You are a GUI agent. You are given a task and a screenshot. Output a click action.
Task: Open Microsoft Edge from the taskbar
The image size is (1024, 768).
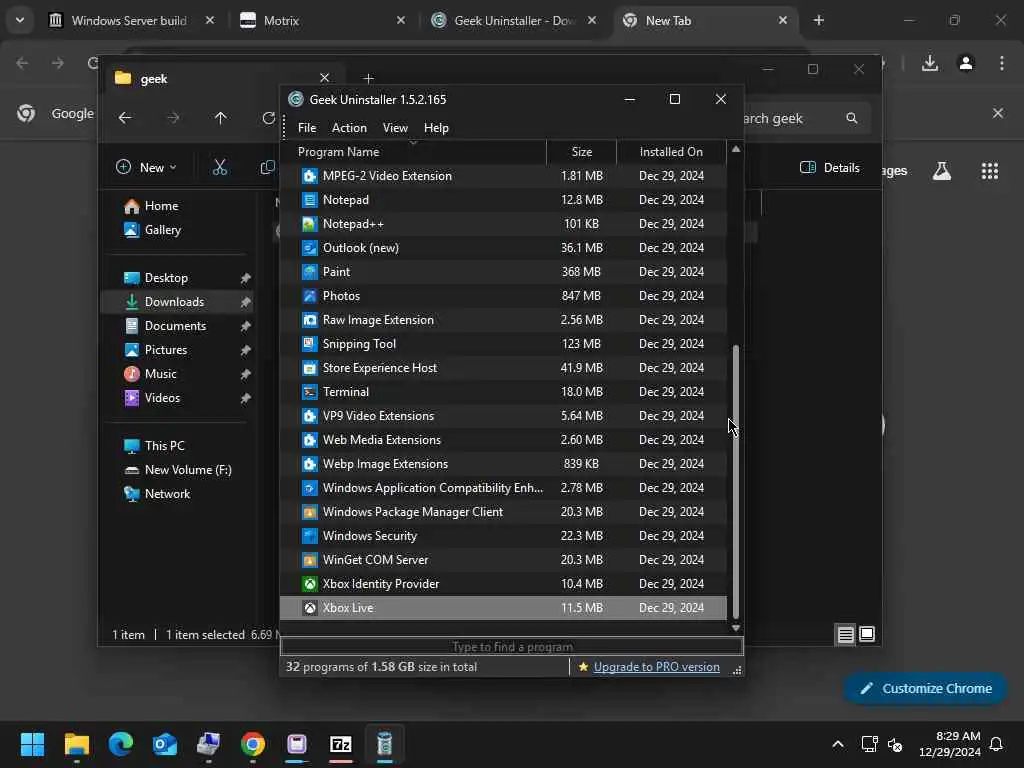click(x=121, y=744)
